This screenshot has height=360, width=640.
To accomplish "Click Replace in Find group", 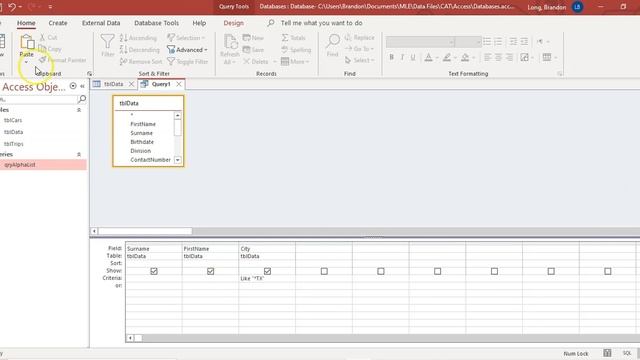I will click(x=359, y=38).
